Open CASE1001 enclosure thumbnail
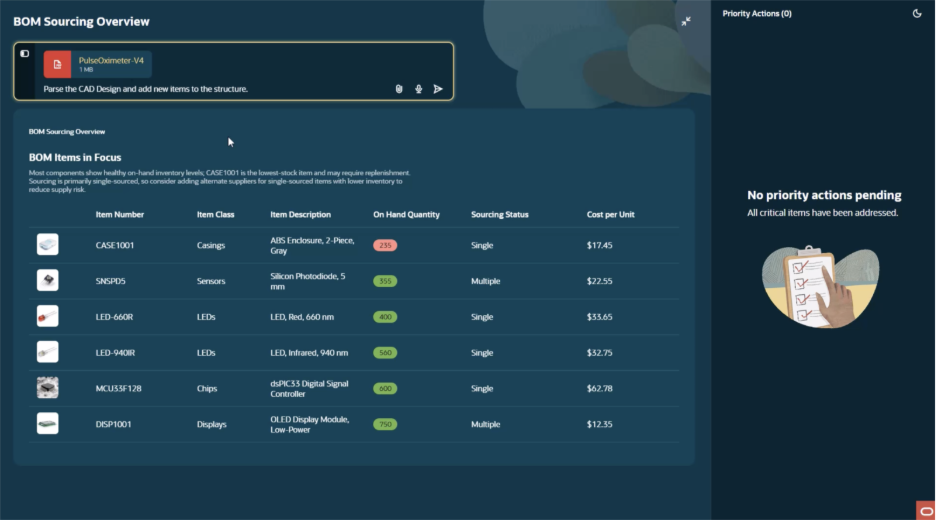 (x=48, y=245)
